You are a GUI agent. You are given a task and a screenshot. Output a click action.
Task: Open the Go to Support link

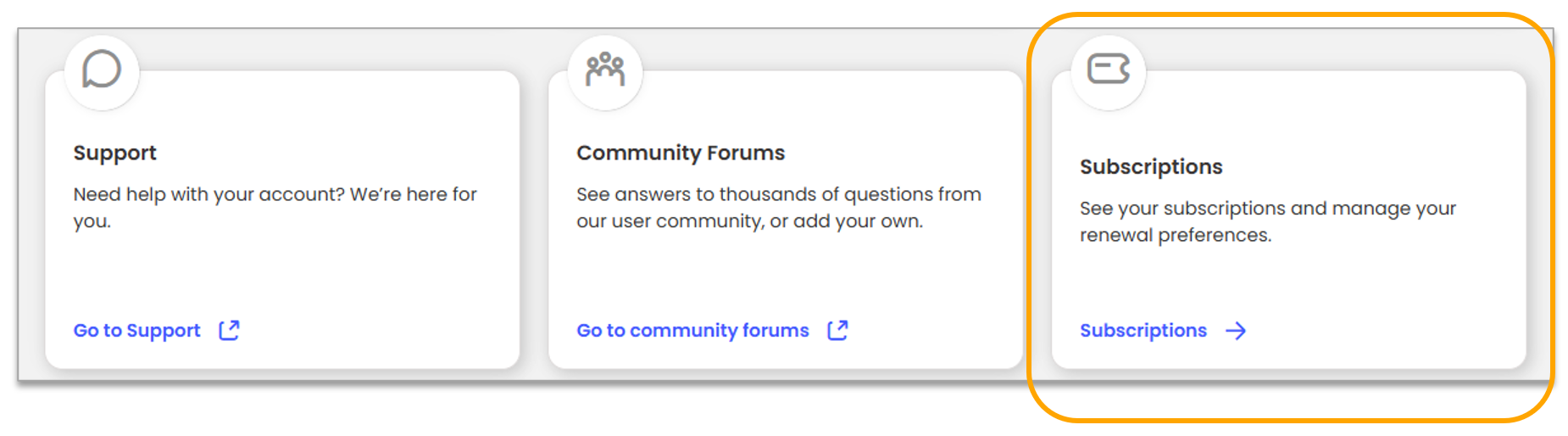pos(136,331)
